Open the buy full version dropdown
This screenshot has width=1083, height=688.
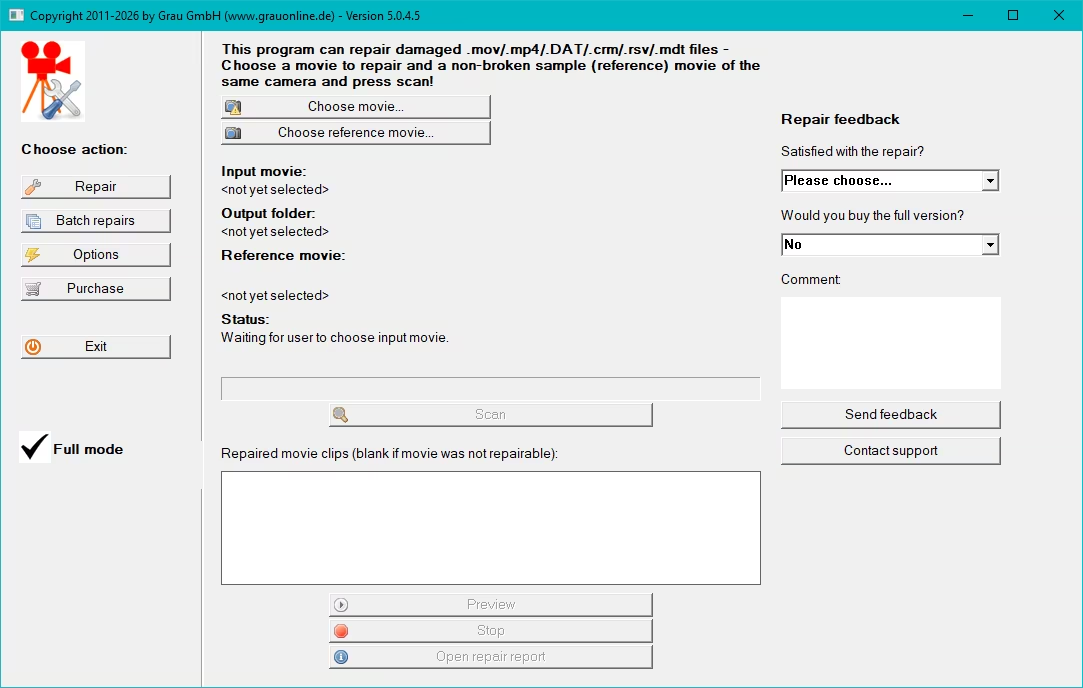pyautogui.click(x=890, y=245)
